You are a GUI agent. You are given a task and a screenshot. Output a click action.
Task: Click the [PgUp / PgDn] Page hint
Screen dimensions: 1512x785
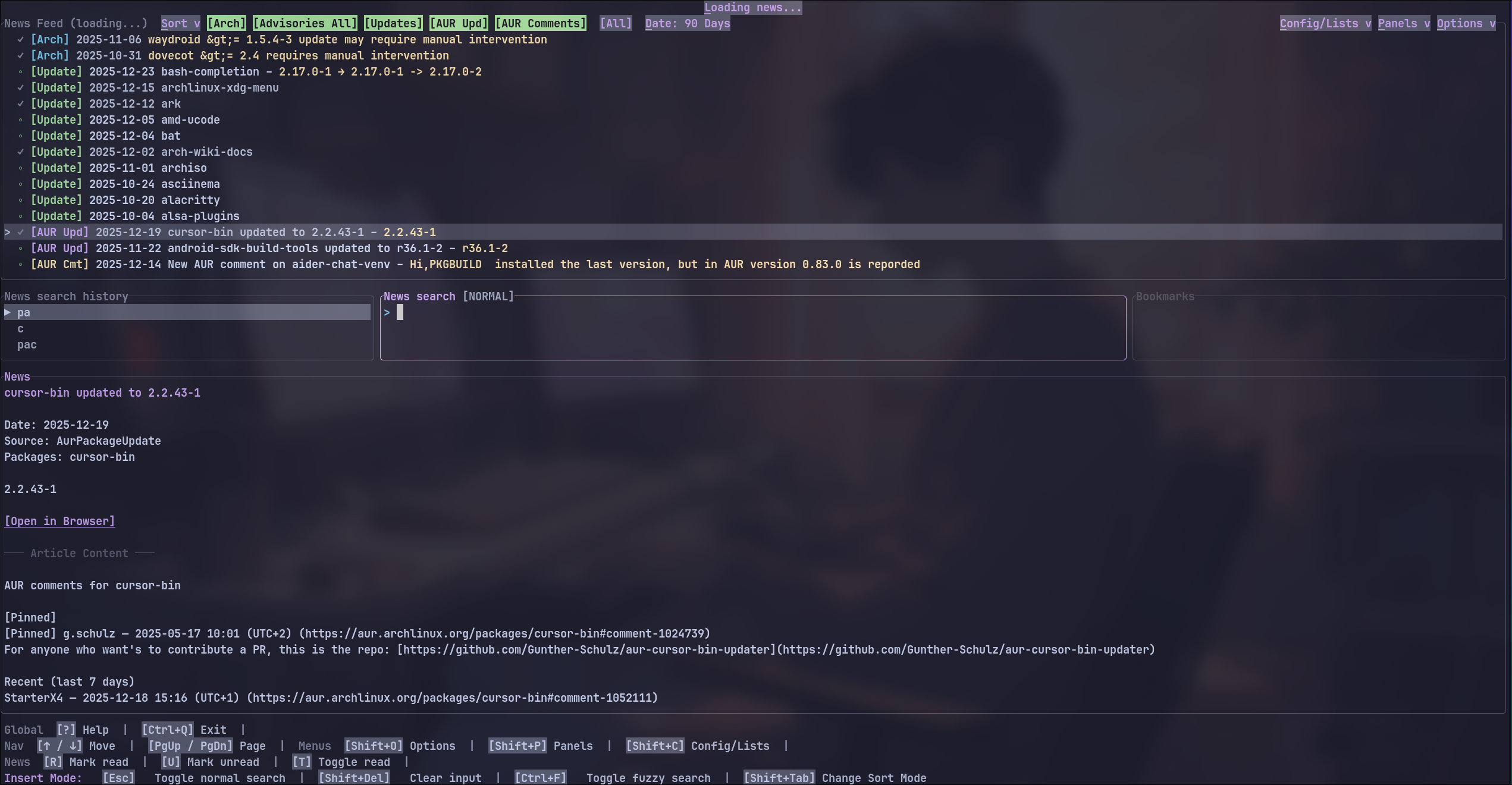[x=207, y=746]
